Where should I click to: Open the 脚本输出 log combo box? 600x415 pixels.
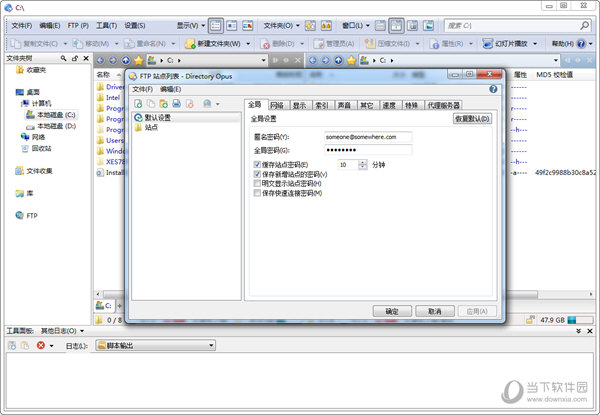click(x=155, y=345)
